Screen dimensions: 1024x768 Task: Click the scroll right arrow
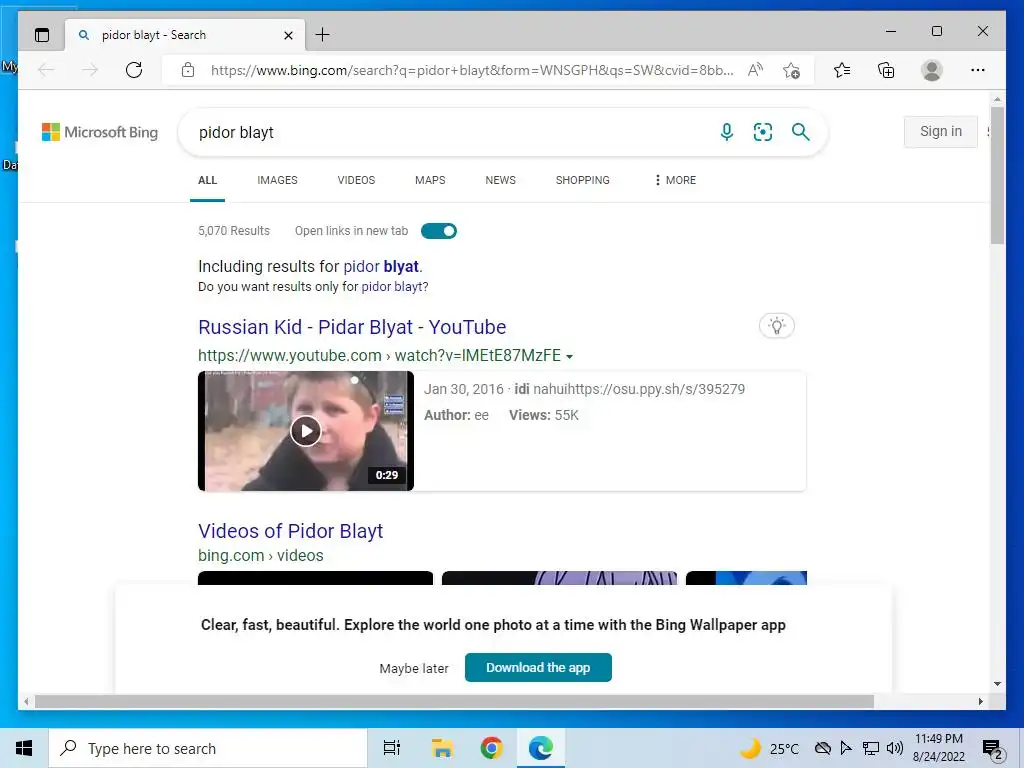[980, 701]
